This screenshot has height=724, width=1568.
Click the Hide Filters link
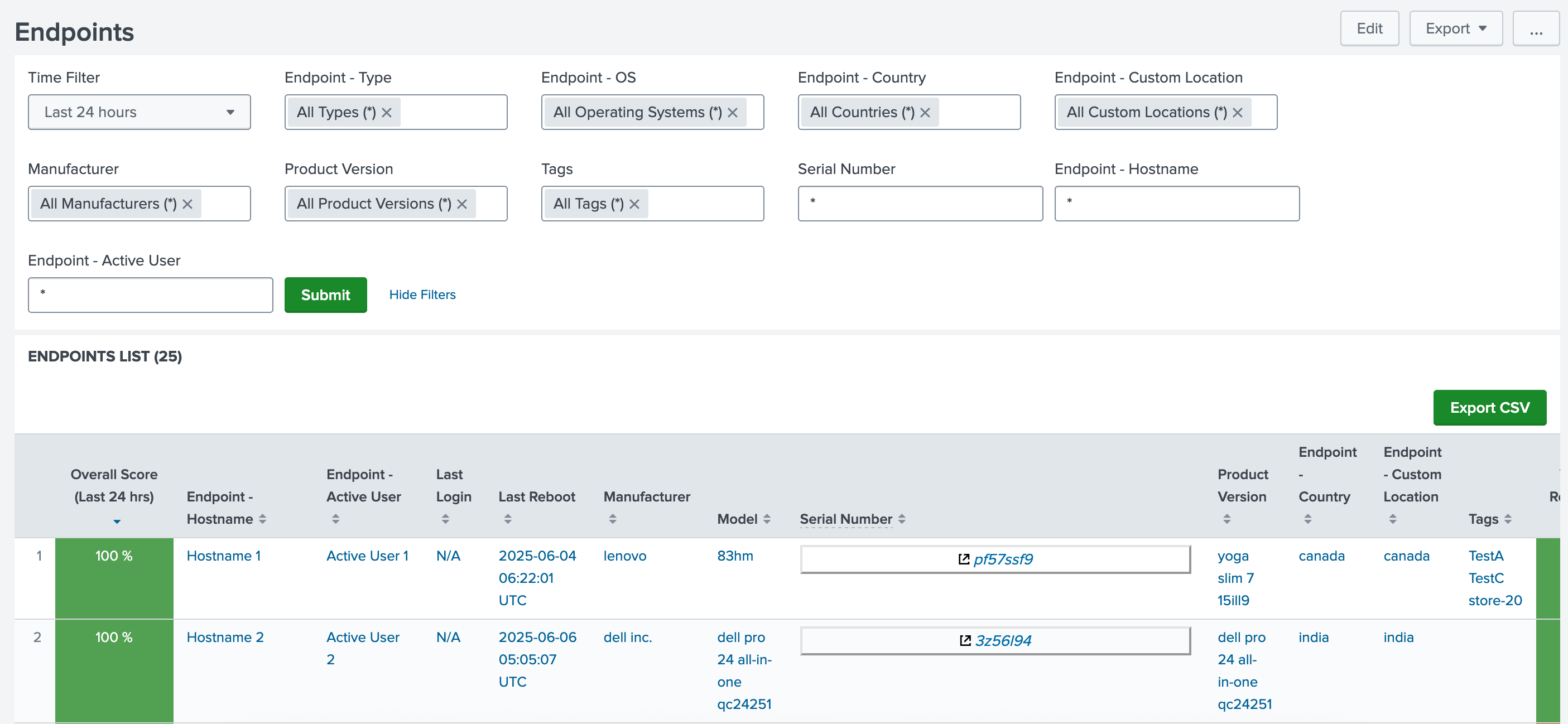422,295
